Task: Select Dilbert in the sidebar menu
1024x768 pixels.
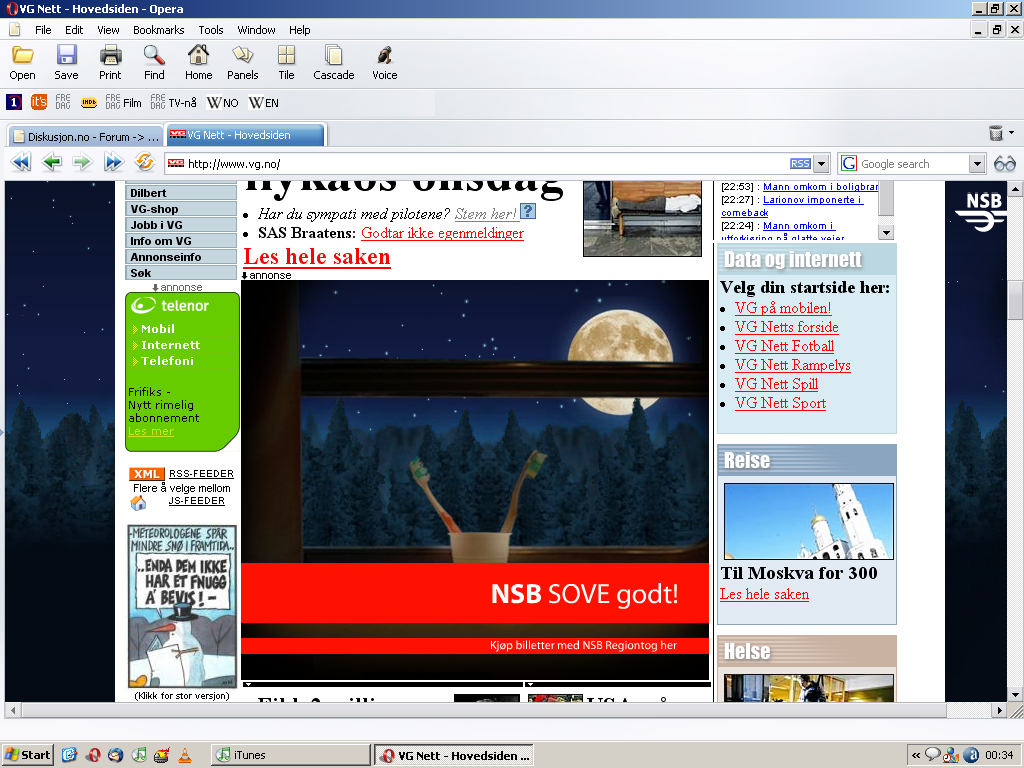Action: click(181, 193)
